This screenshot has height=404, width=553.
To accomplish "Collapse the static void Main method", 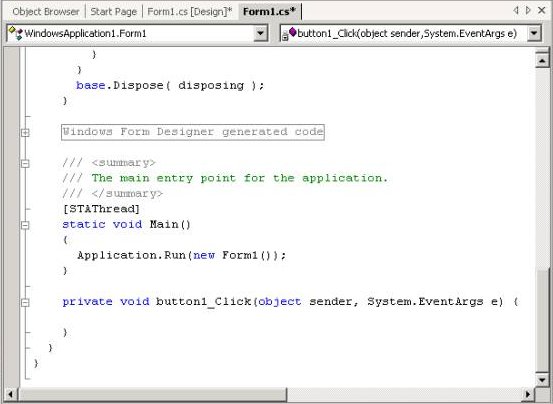I will [25, 225].
